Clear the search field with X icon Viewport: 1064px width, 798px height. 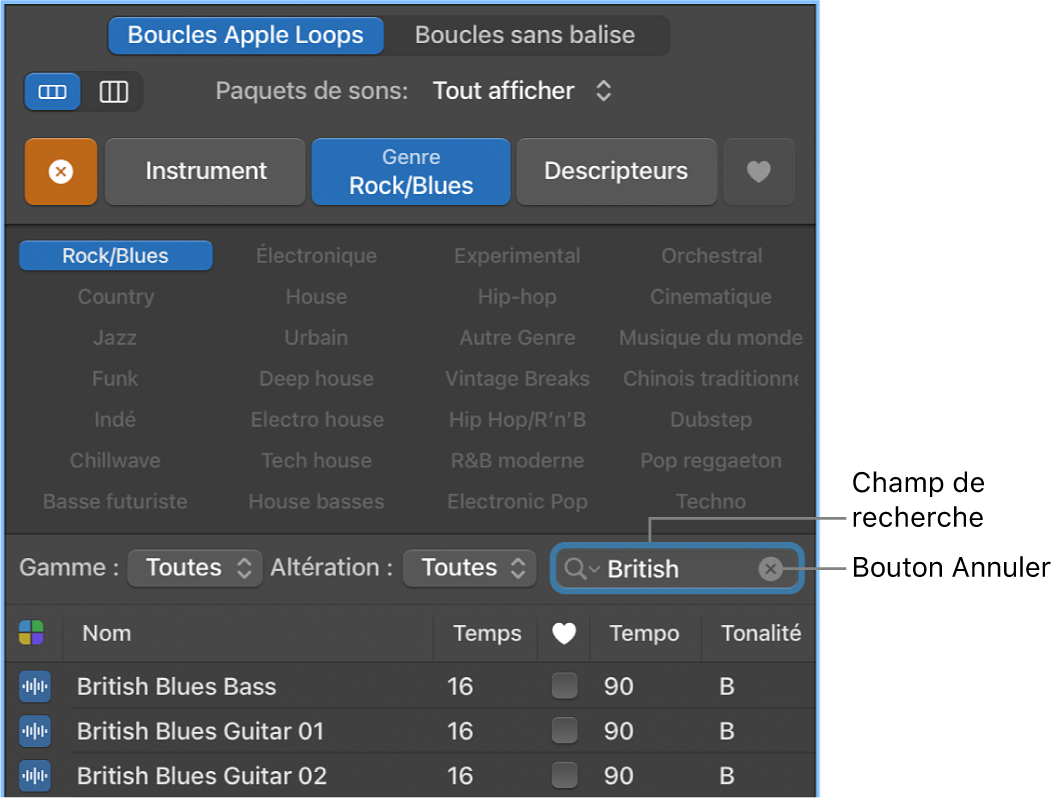click(x=770, y=569)
